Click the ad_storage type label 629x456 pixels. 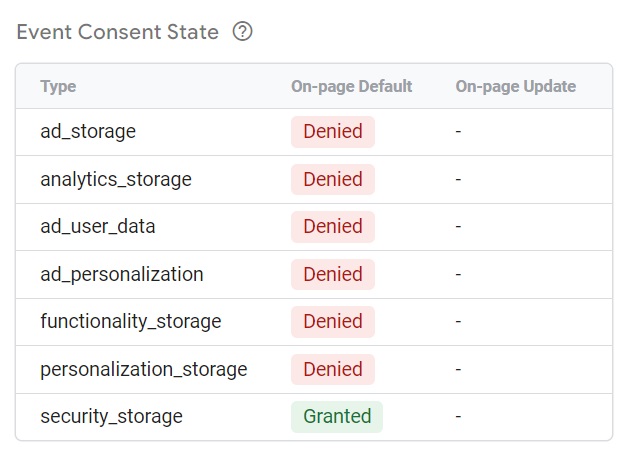[x=88, y=132]
